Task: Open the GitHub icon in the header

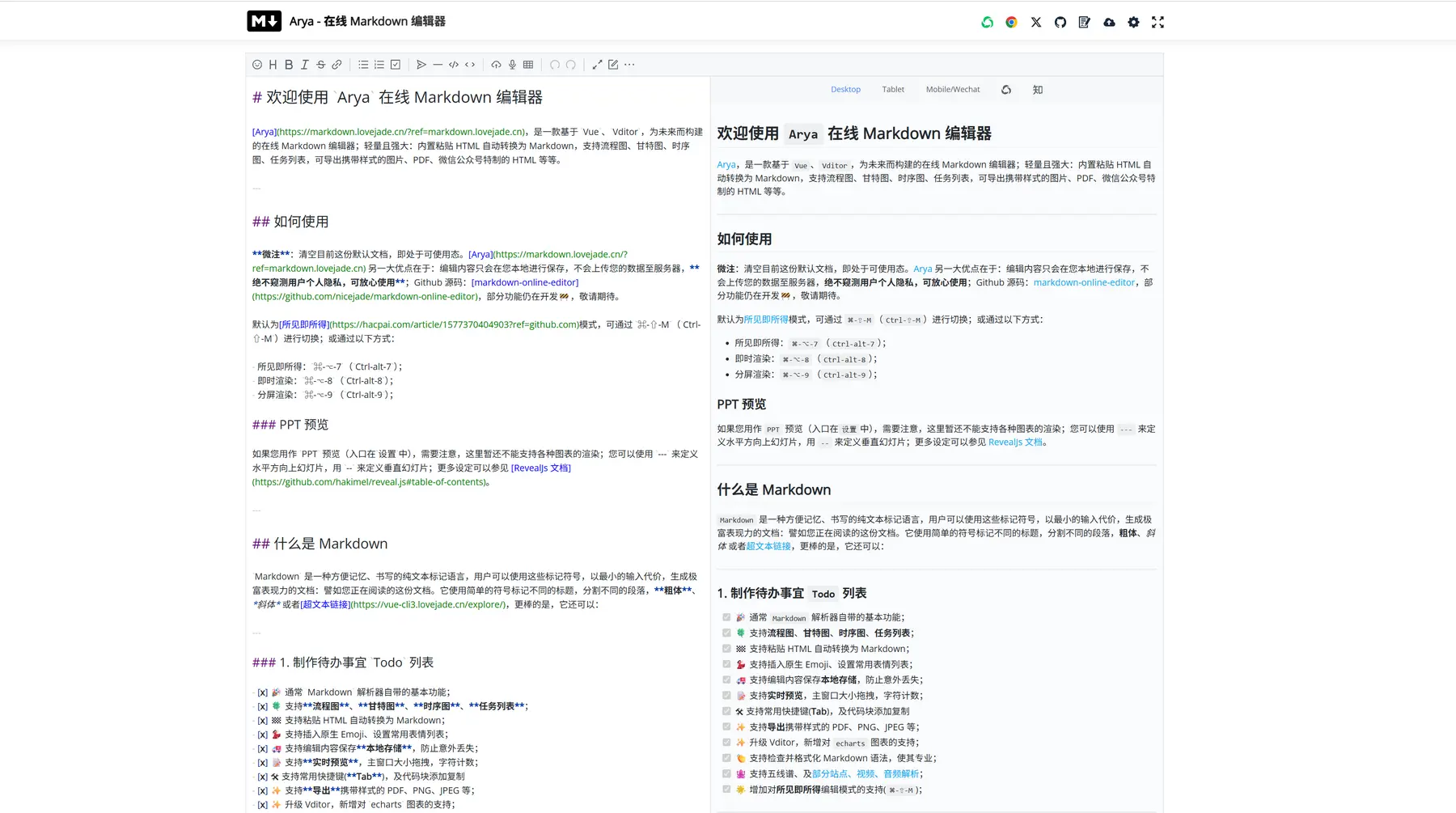Action: tap(1060, 23)
